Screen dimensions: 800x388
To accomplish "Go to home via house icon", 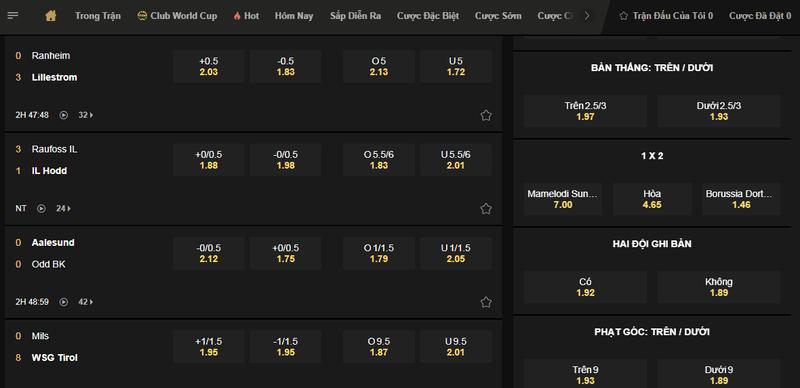I will (51, 16).
